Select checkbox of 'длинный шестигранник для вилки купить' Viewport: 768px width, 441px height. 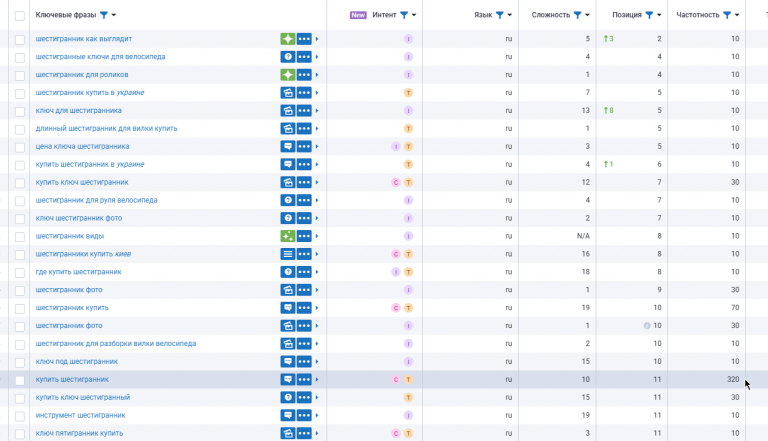[20, 129]
